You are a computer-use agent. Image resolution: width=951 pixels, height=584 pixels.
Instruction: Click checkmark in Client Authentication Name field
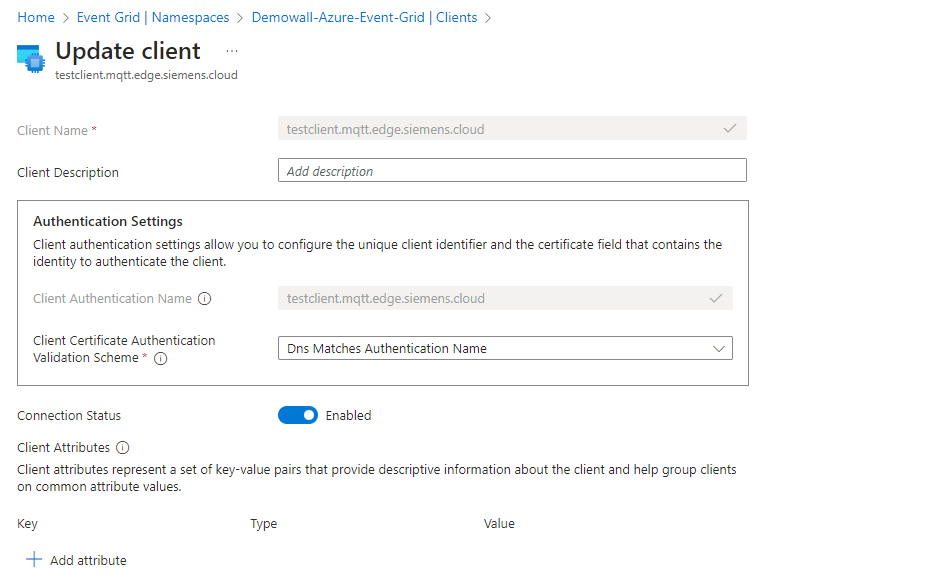(x=716, y=298)
